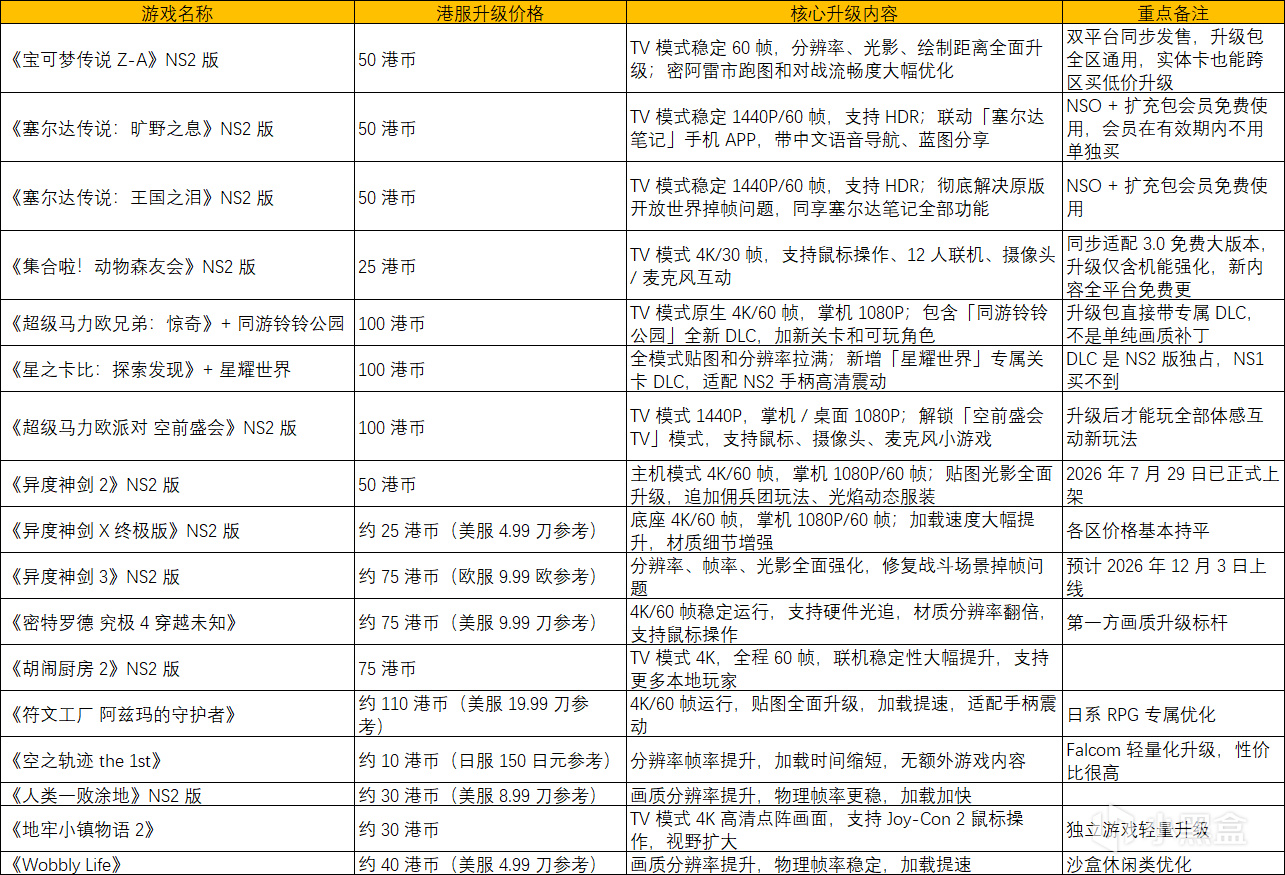Select the cell "《密特罗德 究极 4 穿越未知》"
Screen dimensions: 1285x875
click(177, 622)
